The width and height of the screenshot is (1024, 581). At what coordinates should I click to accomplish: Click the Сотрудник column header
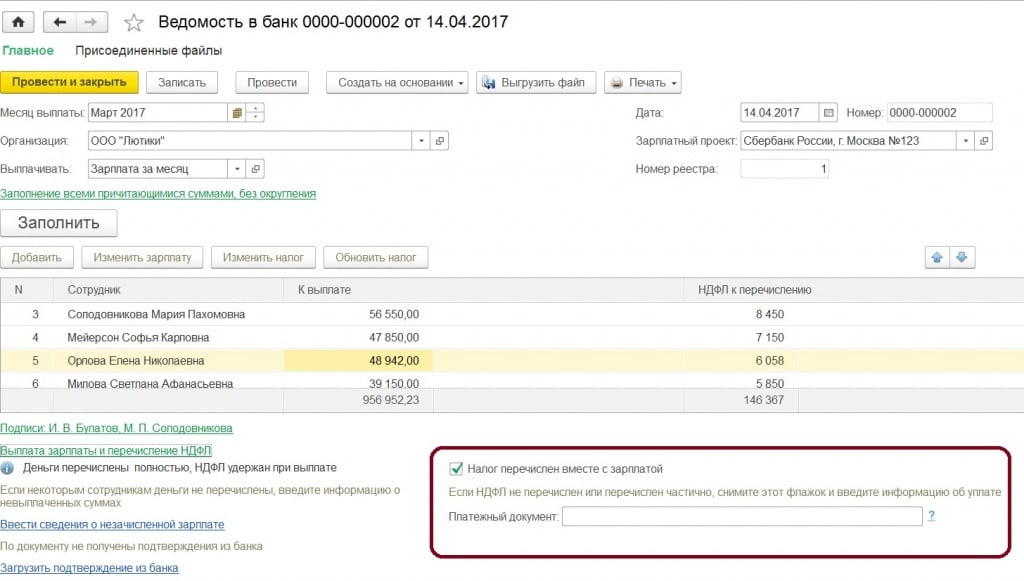pos(168,290)
